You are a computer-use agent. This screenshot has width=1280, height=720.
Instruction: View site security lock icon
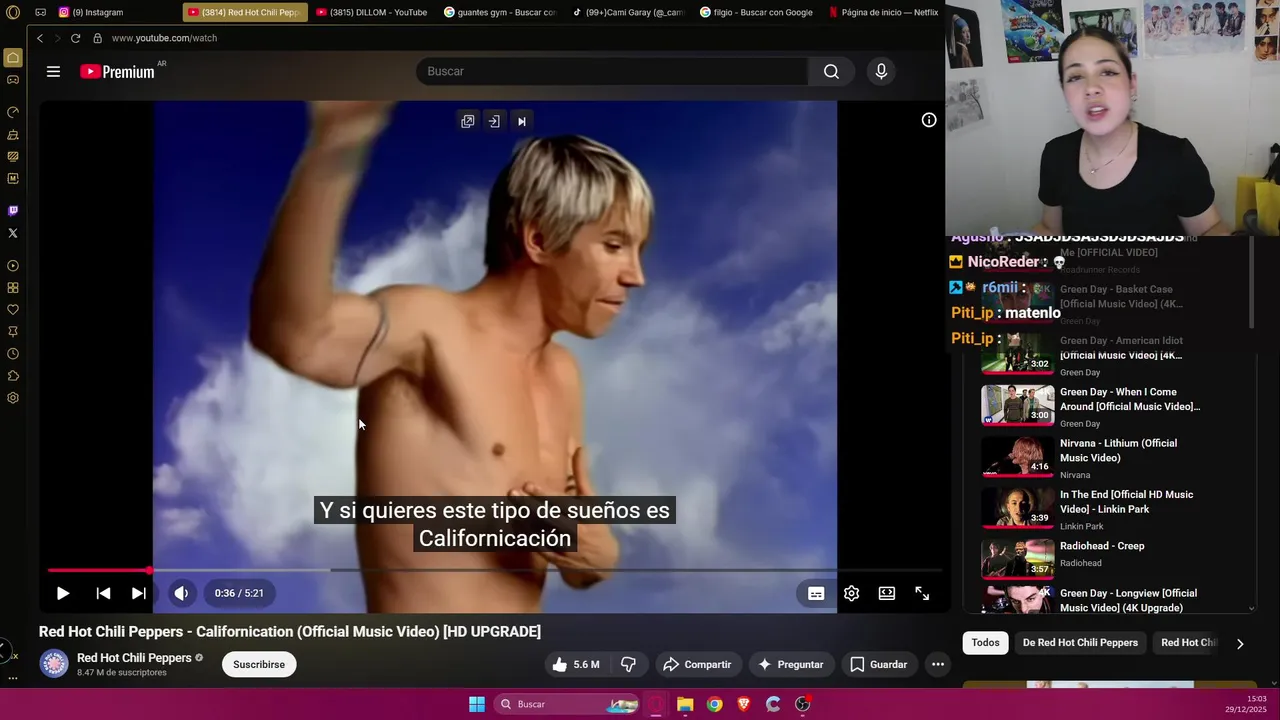tap(97, 38)
